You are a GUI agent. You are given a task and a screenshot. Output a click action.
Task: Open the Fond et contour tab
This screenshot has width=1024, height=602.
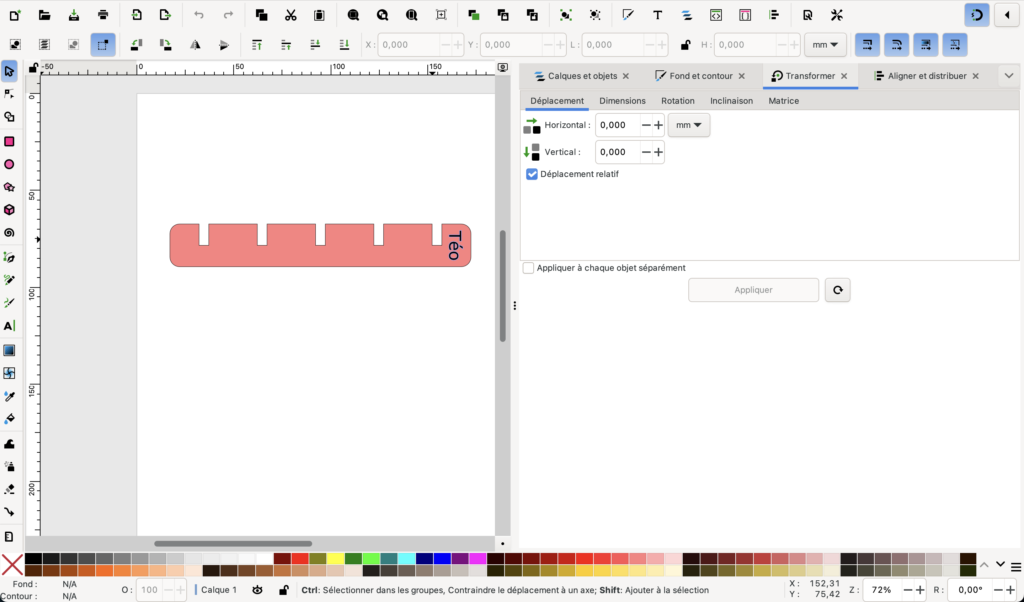pyautogui.click(x=700, y=76)
